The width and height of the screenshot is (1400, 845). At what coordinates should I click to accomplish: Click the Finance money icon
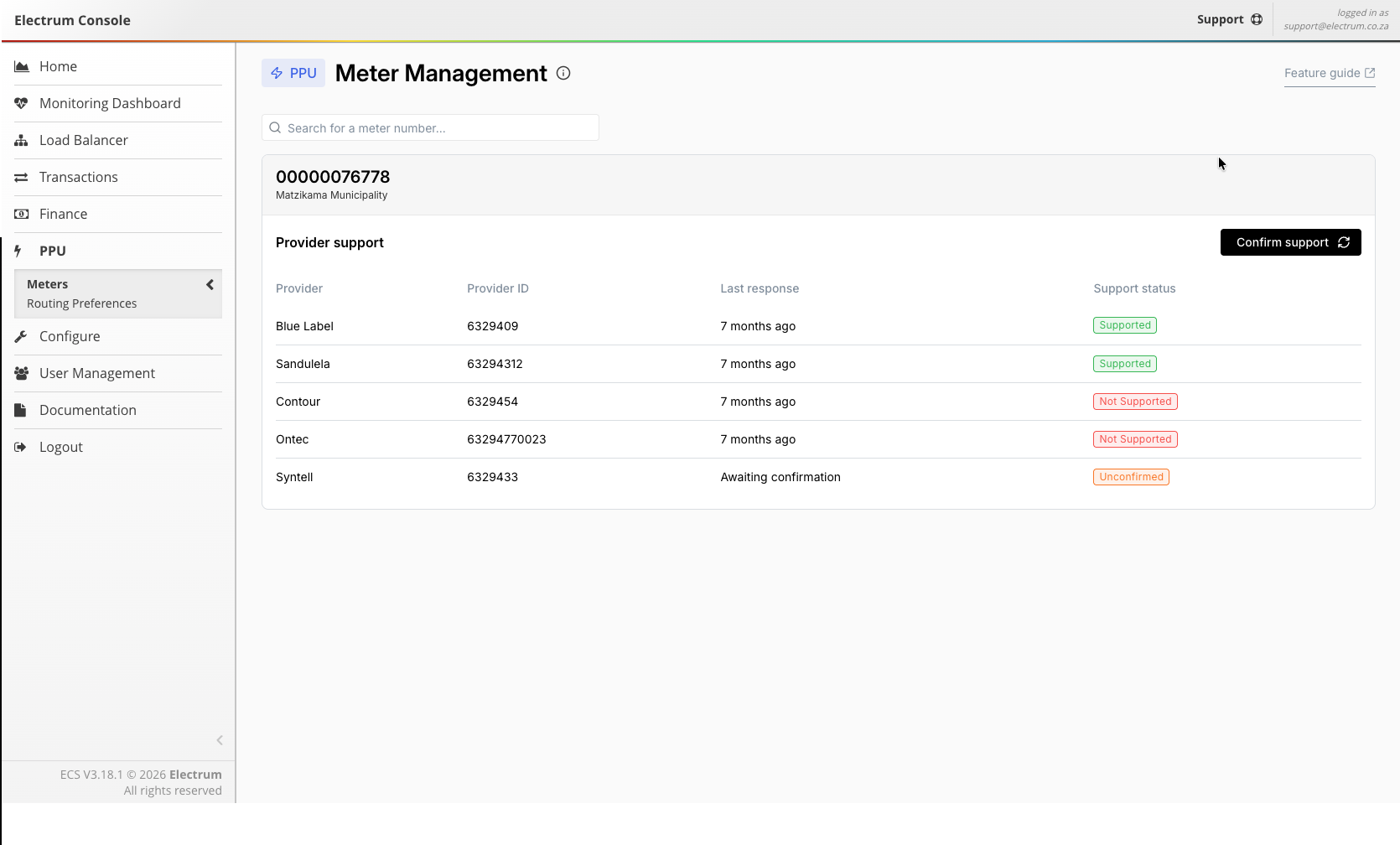(22, 214)
